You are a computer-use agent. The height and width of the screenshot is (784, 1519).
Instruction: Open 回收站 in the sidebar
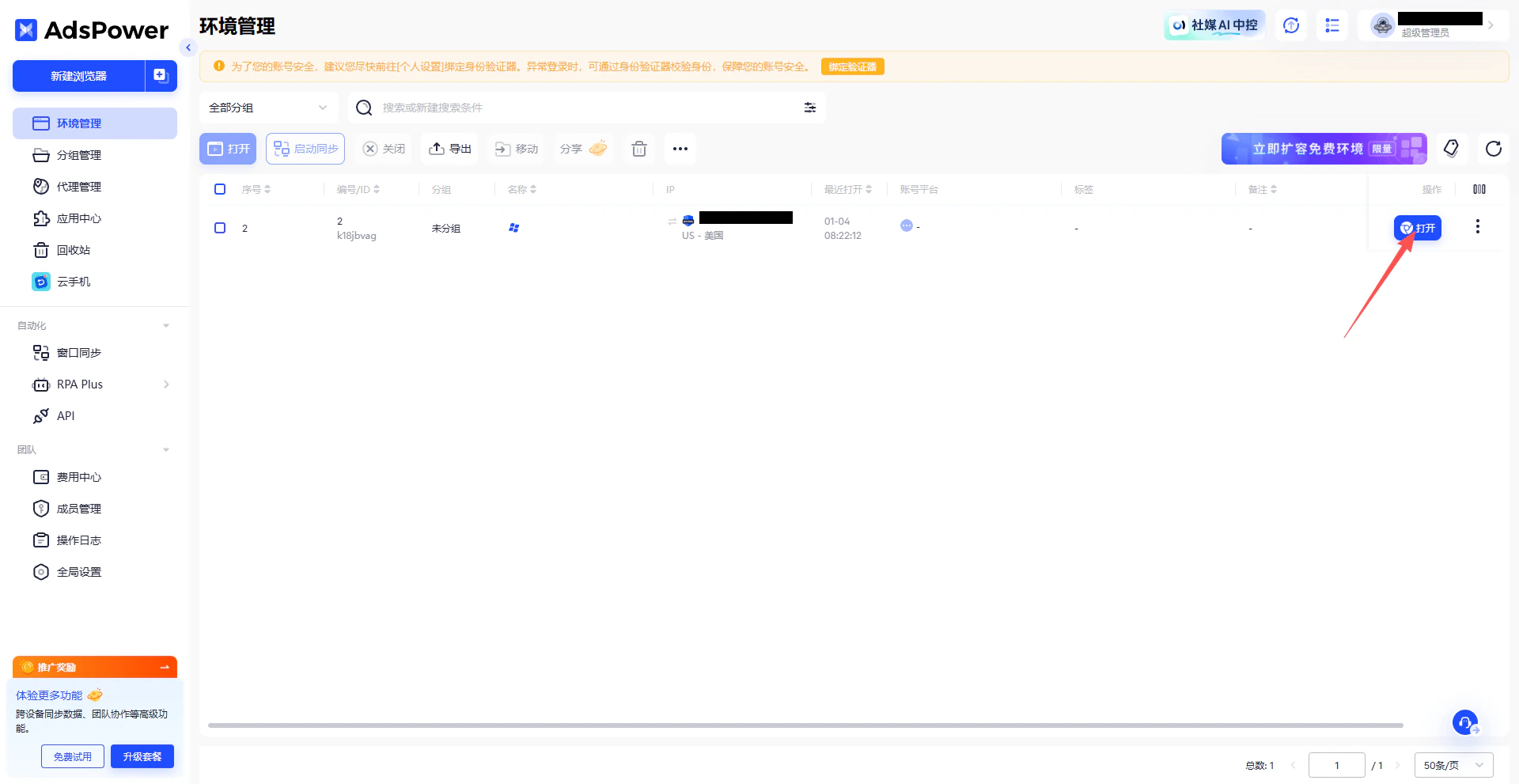tap(95, 250)
